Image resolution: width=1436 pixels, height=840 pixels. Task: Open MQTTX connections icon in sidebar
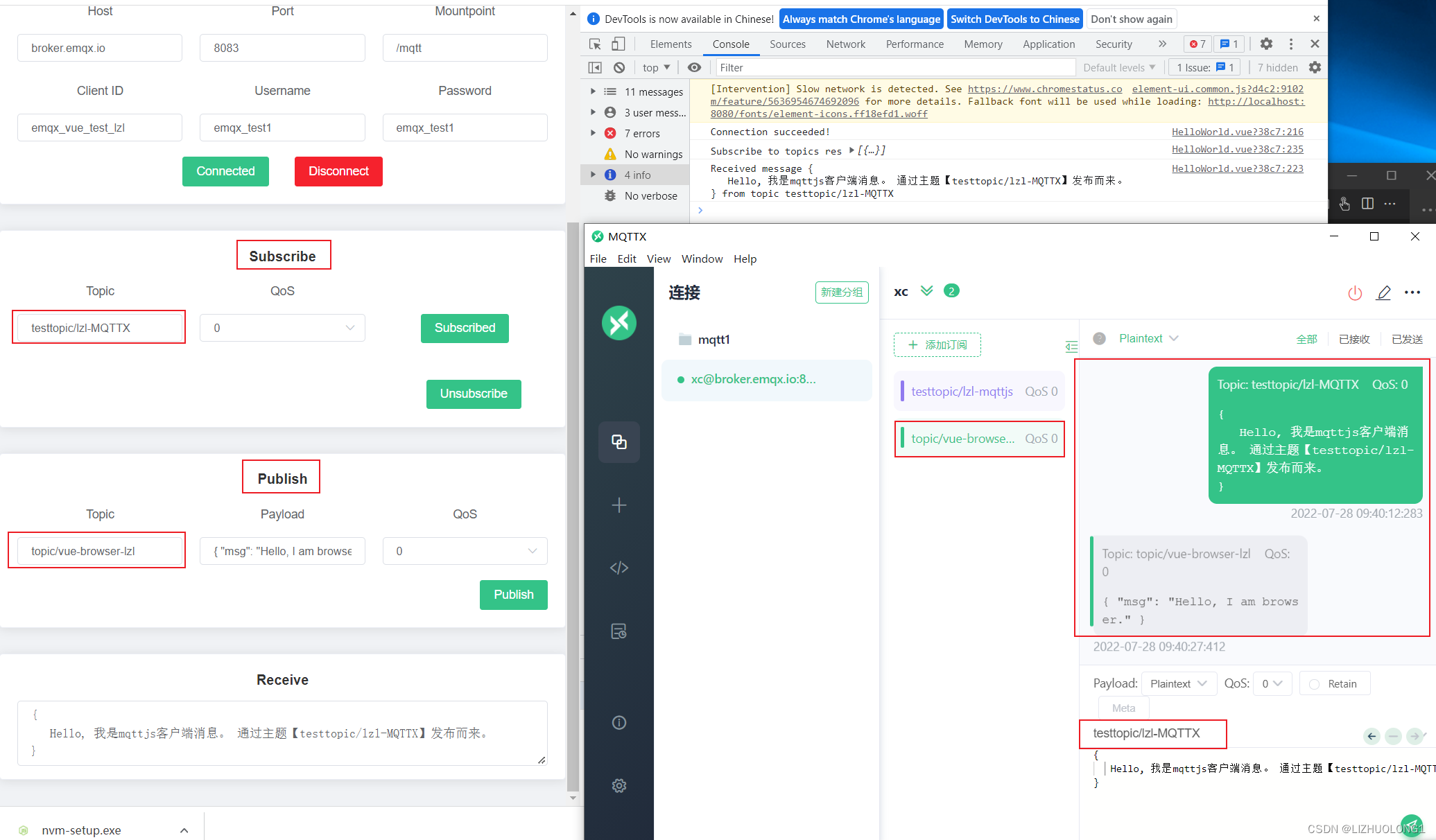coord(619,441)
